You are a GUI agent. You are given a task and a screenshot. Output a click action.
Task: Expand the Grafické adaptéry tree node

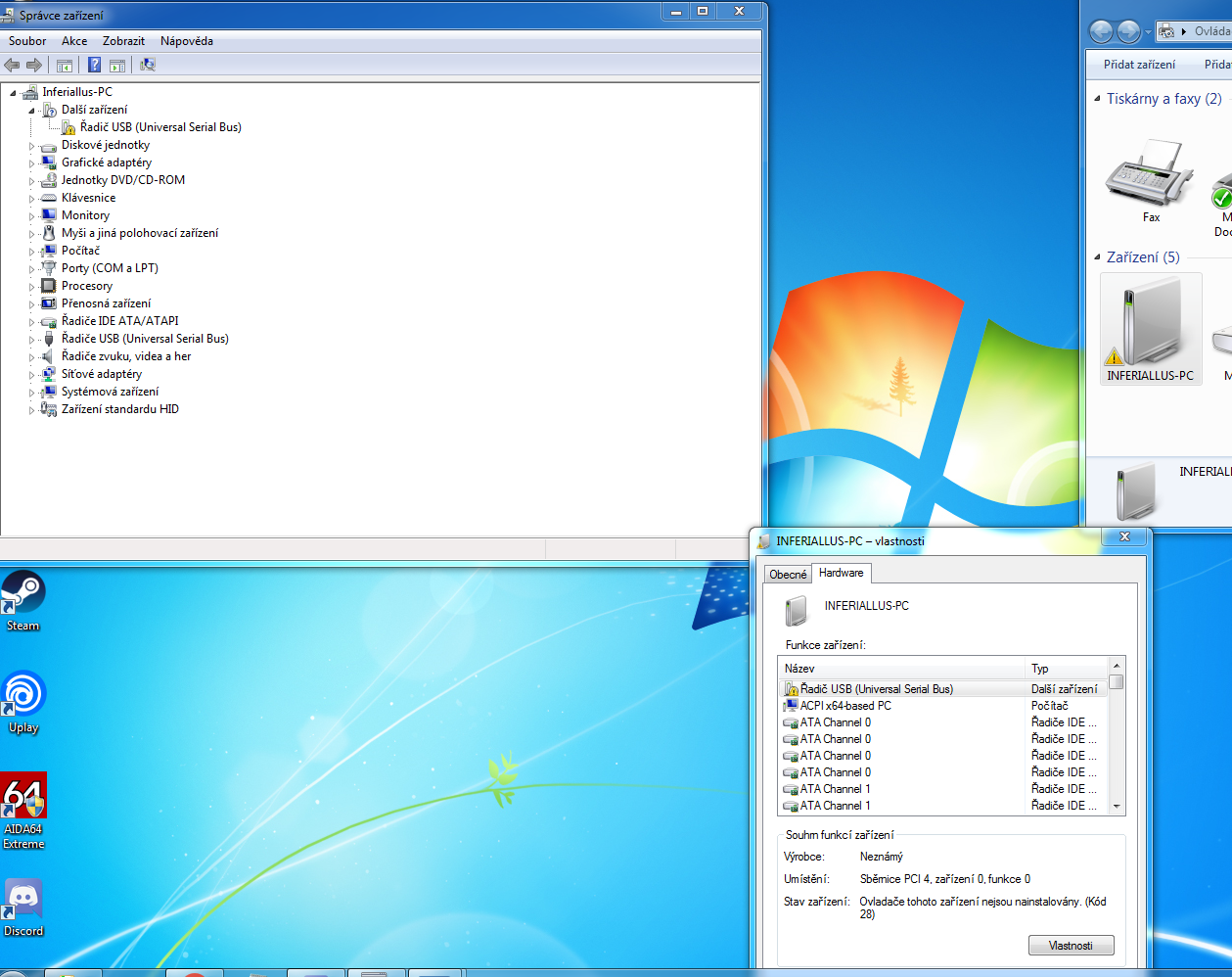click(31, 163)
